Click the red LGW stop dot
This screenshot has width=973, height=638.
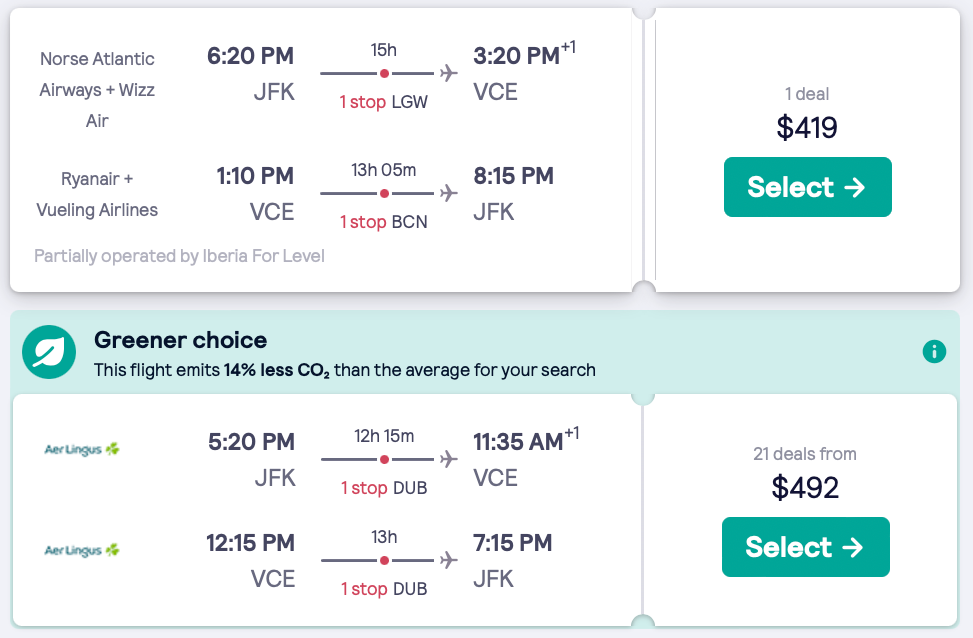point(384,73)
